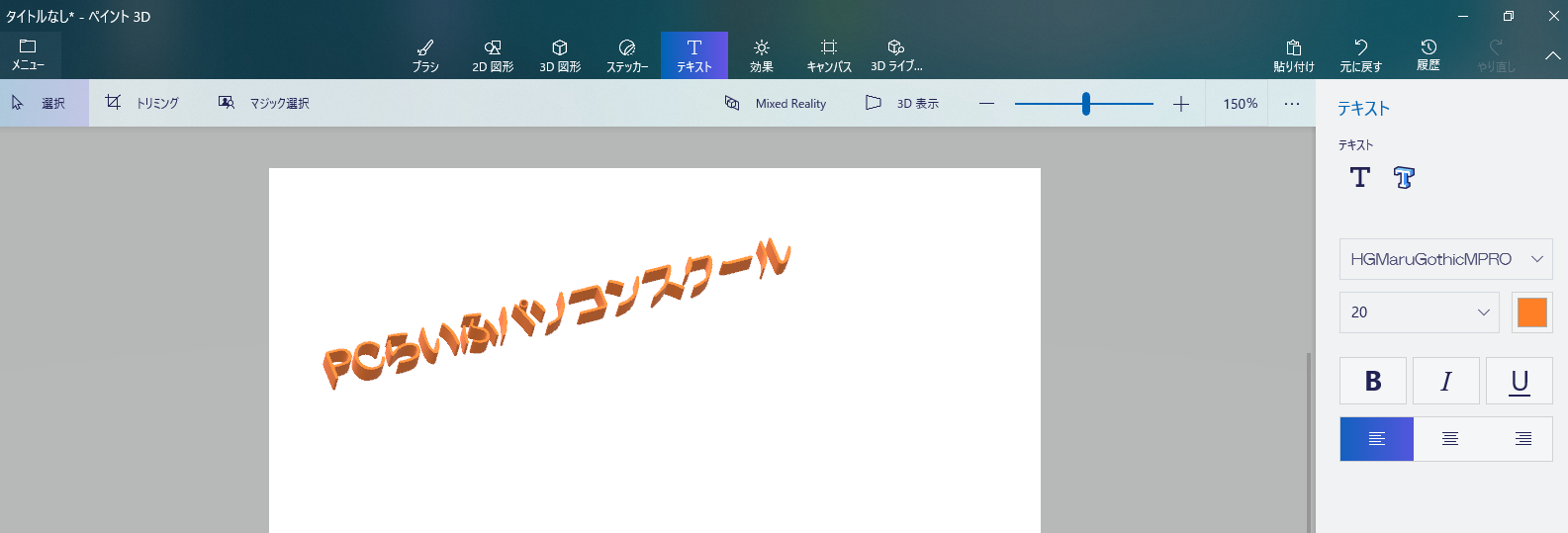
Task: Open the three-dots more options menu
Action: click(x=1292, y=104)
